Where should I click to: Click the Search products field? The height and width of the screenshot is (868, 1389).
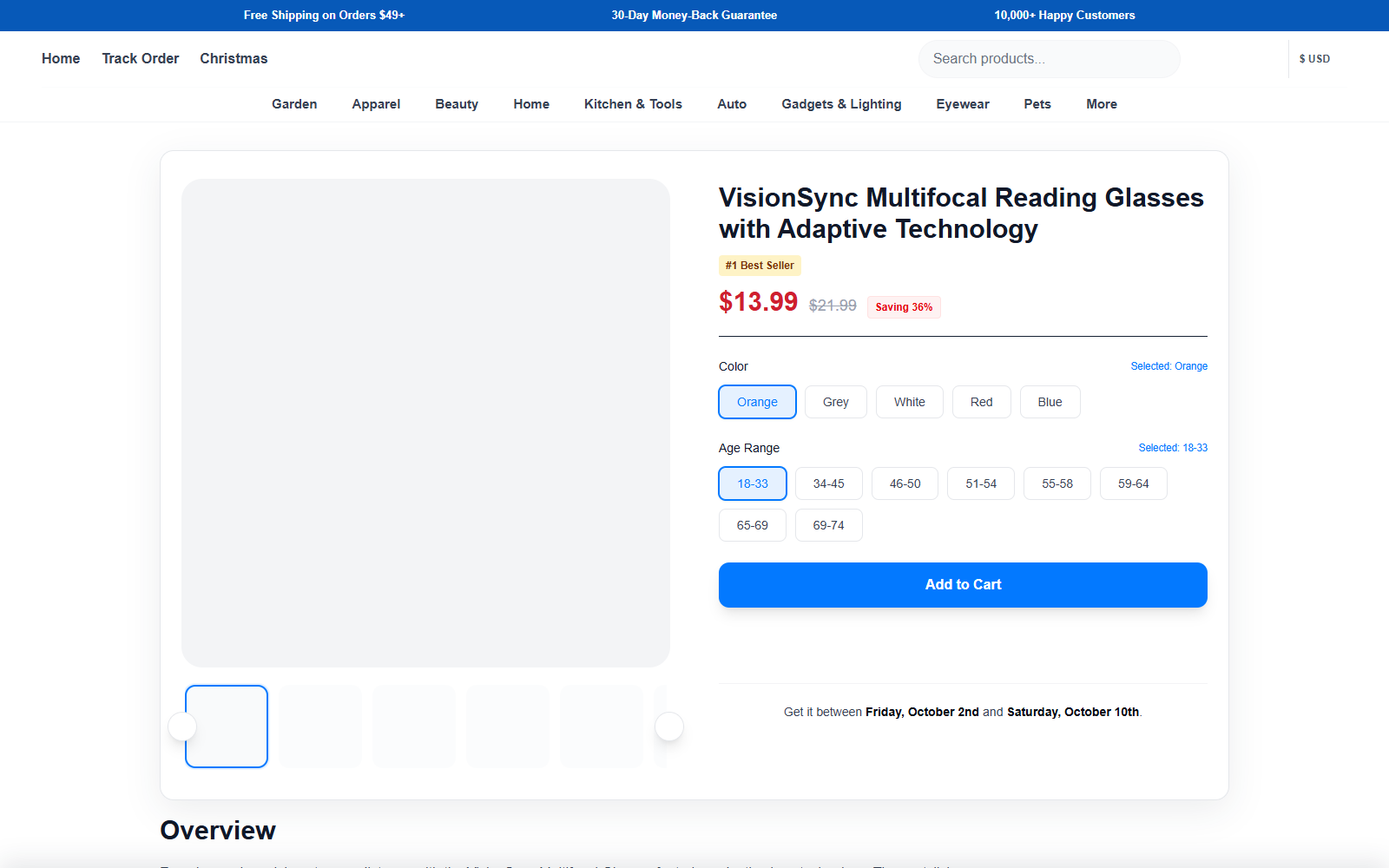[x=1049, y=59]
